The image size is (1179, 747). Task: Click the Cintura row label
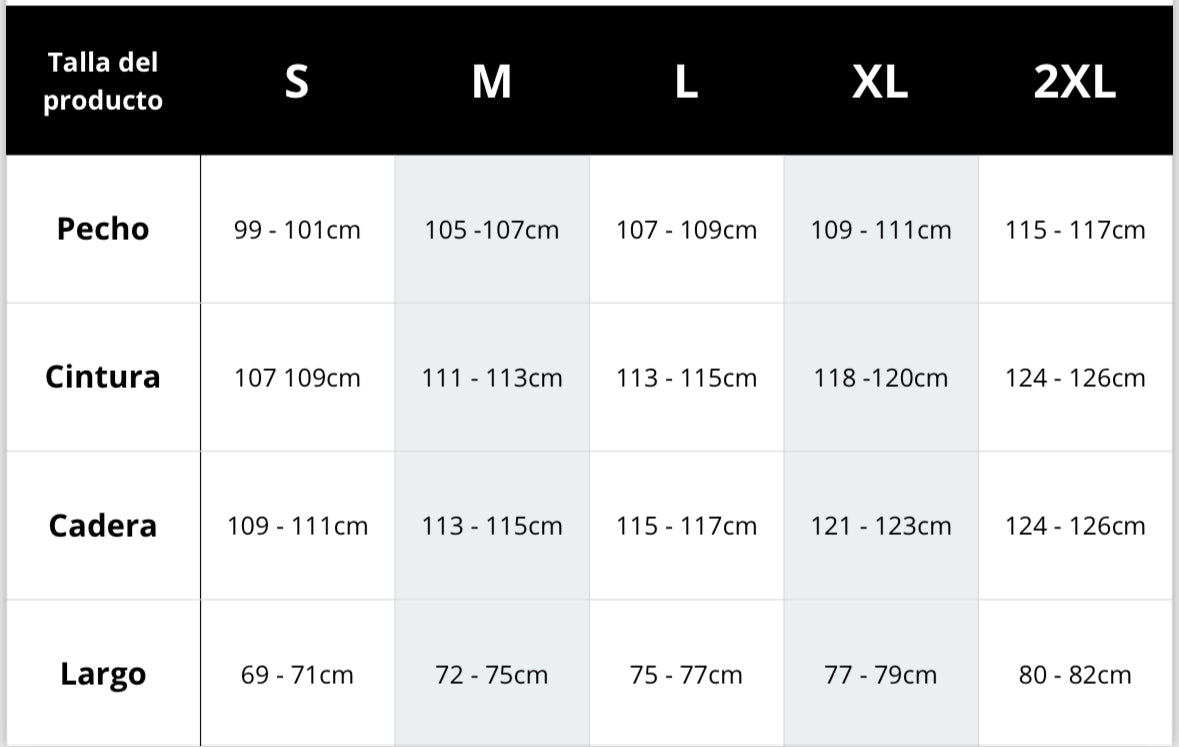(x=103, y=377)
